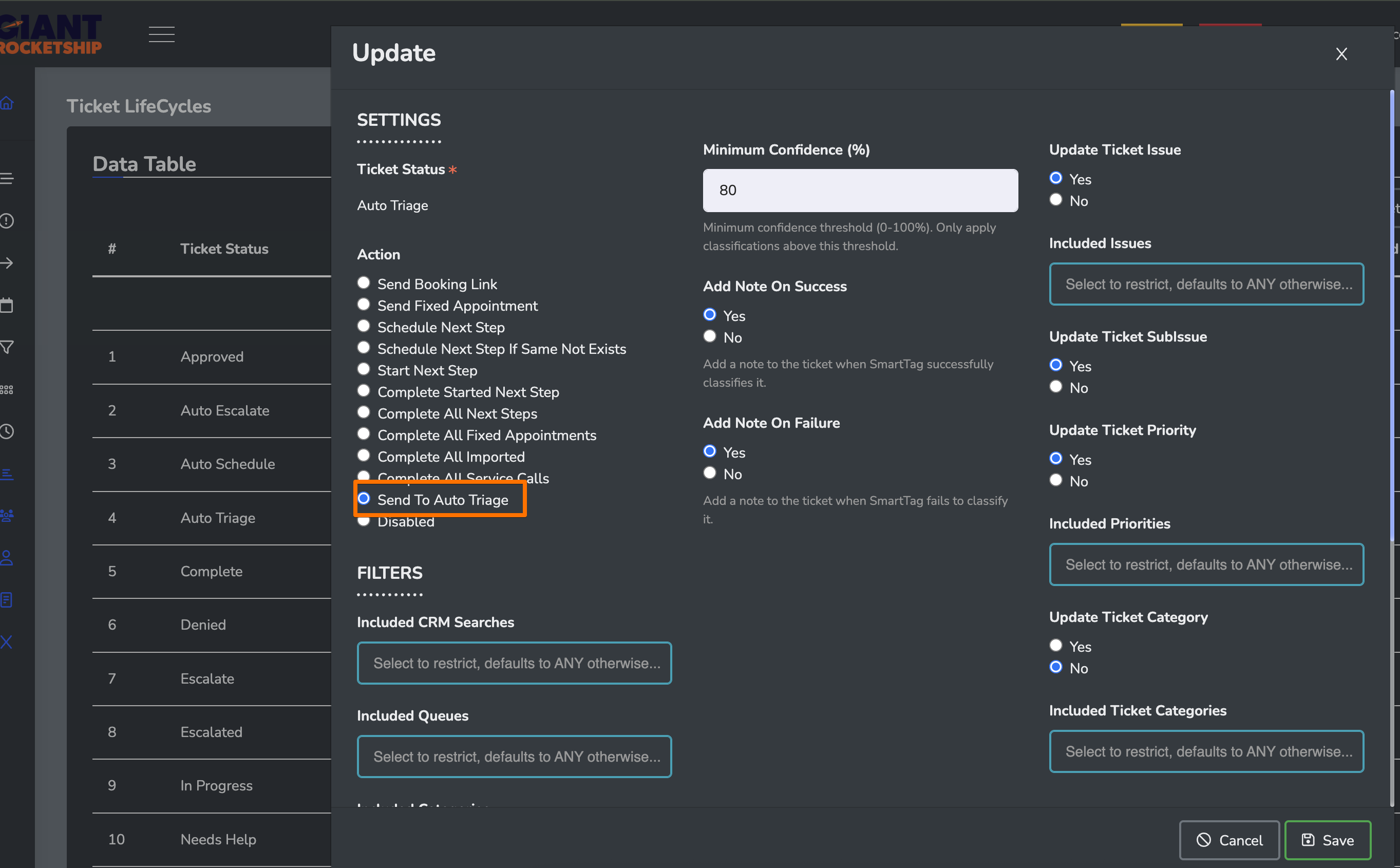Click the filter funnel sidebar icon
This screenshot has height=868, width=1400.
tap(7, 347)
